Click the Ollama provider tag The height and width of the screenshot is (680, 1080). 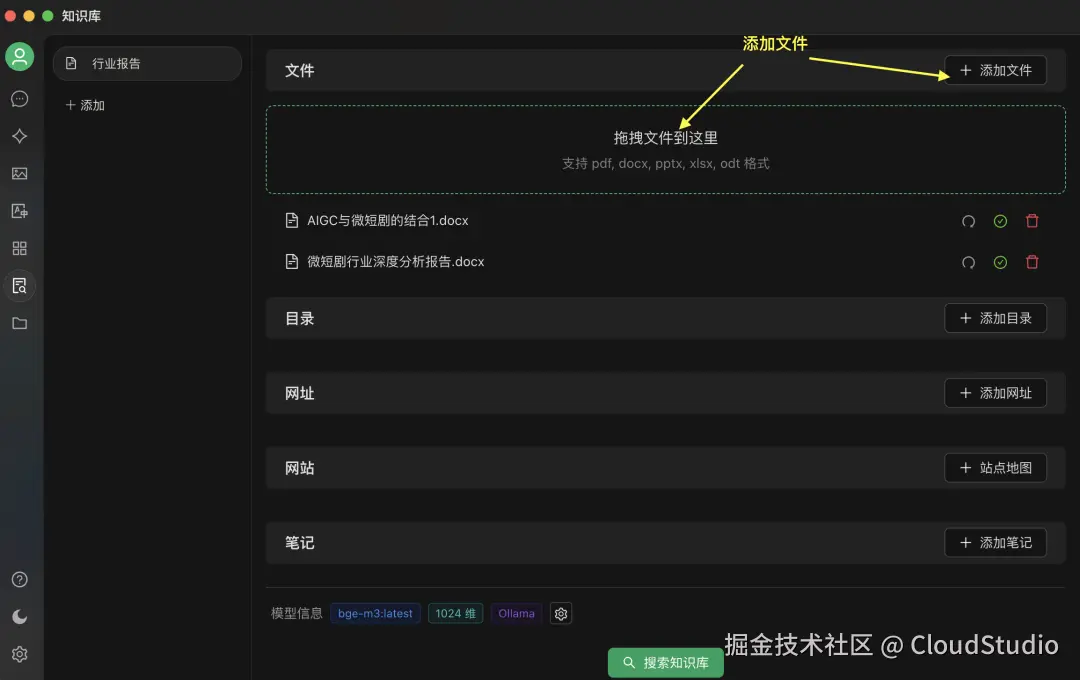coord(516,613)
